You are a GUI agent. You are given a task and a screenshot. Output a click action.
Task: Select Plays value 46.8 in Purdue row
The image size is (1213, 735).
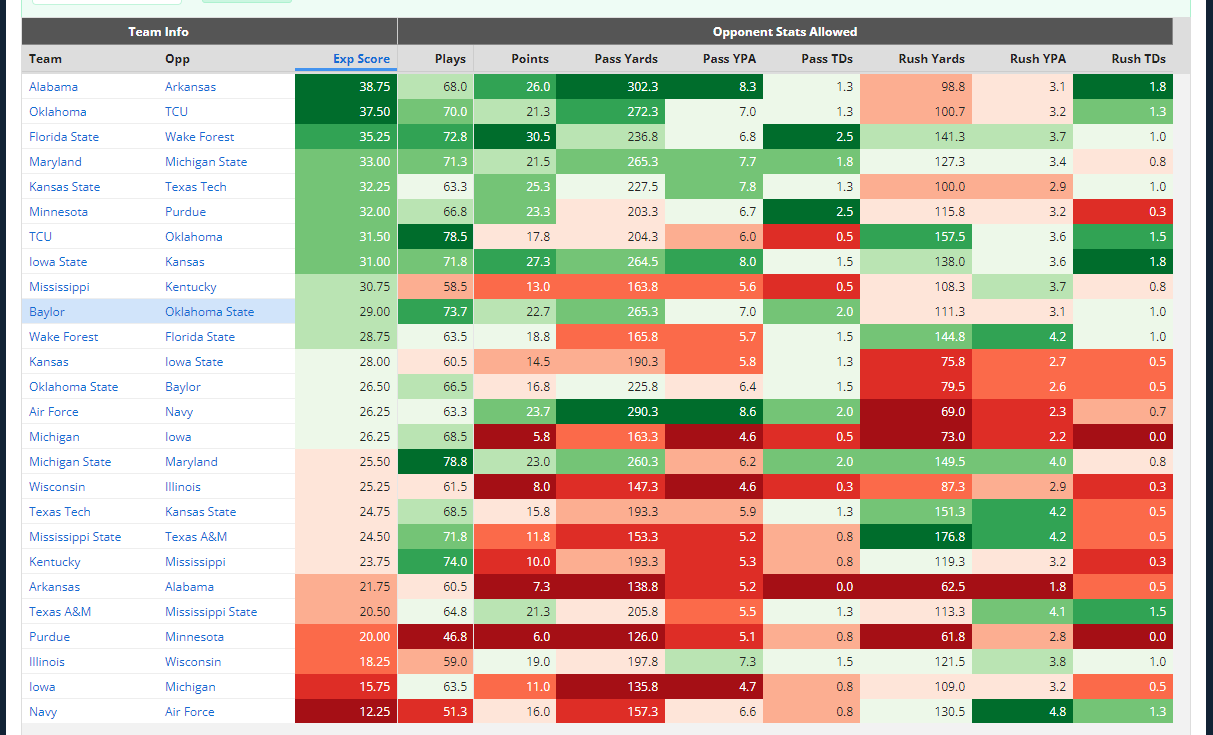pyautogui.click(x=435, y=637)
